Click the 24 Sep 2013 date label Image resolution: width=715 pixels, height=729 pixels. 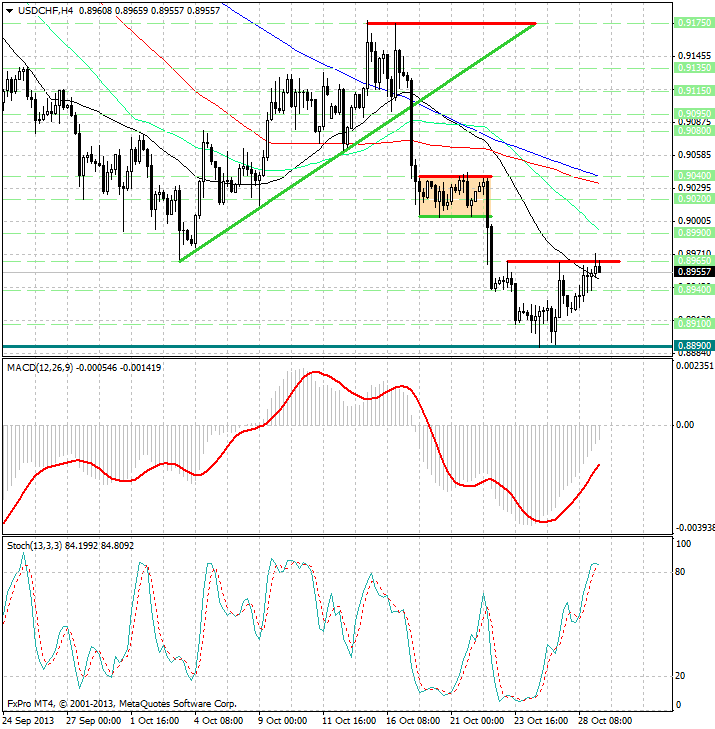tap(29, 721)
